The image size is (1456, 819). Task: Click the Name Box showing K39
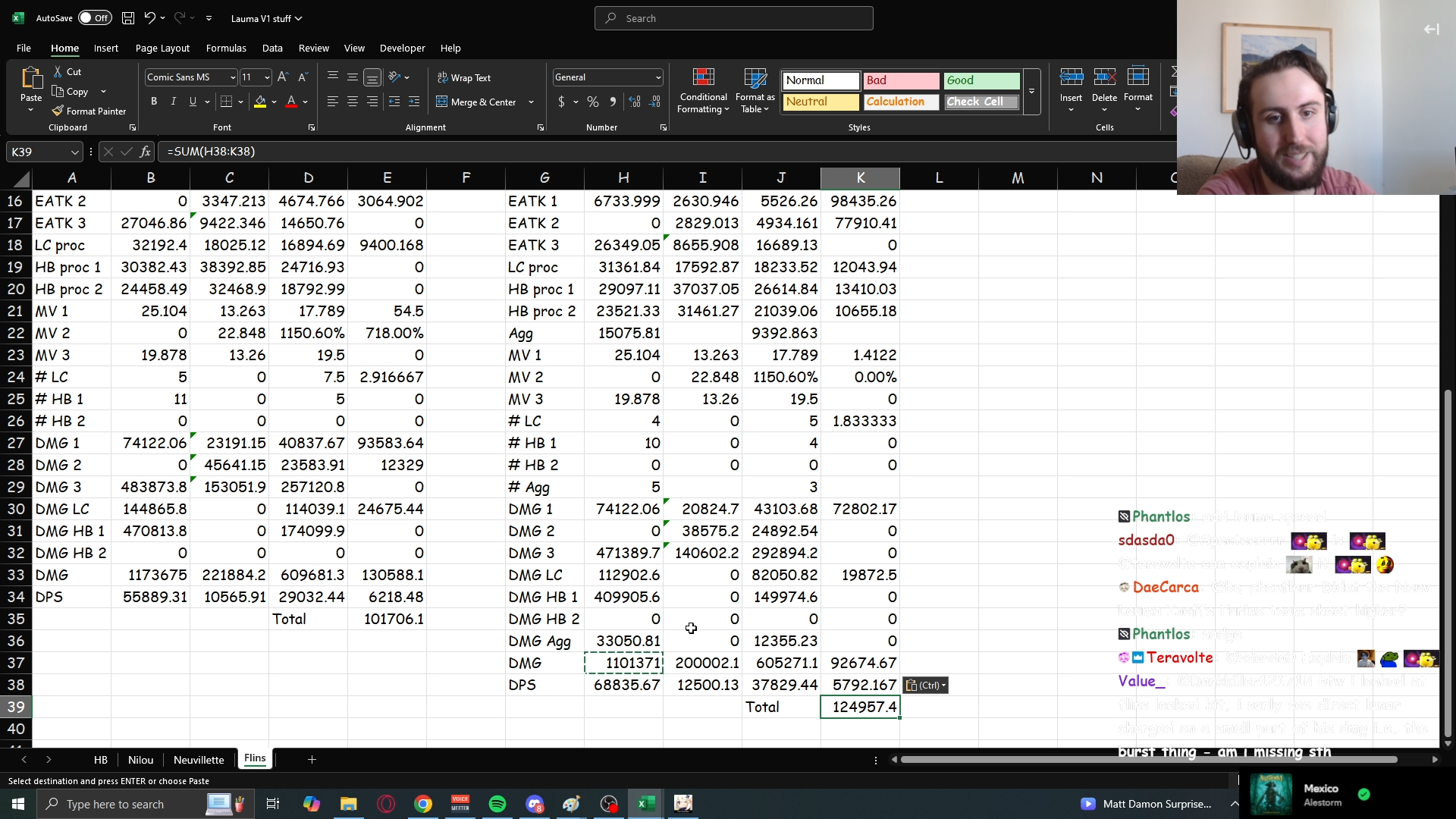click(x=44, y=152)
